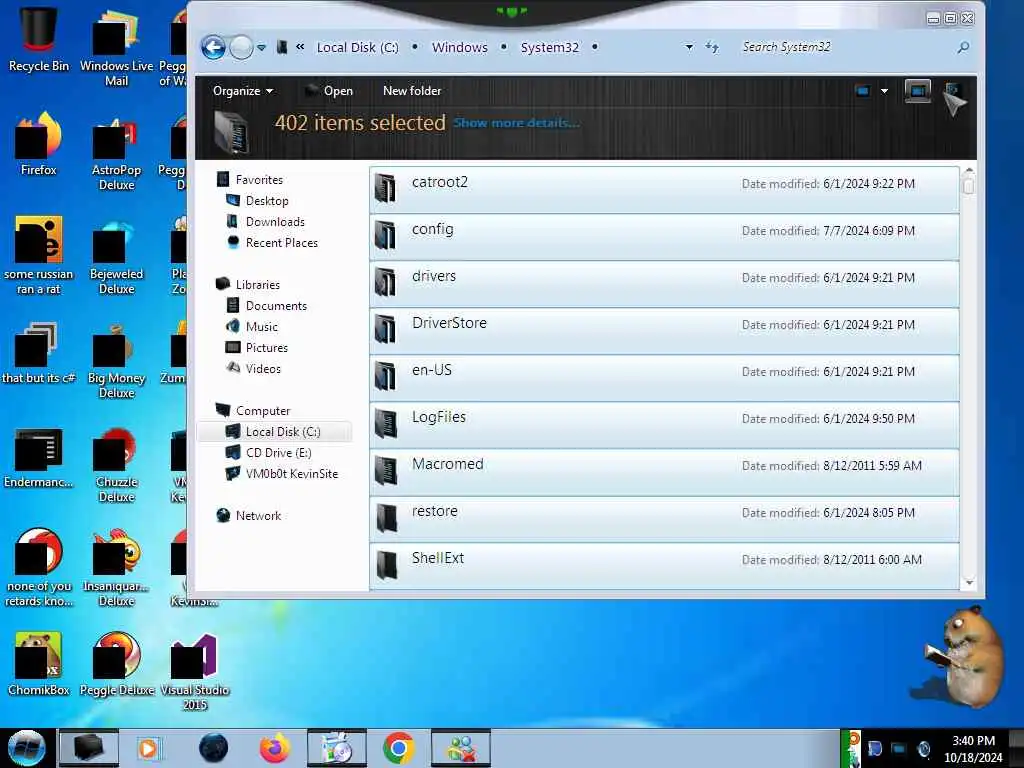
Task: Click Open in the command bar
Action: (x=330, y=91)
